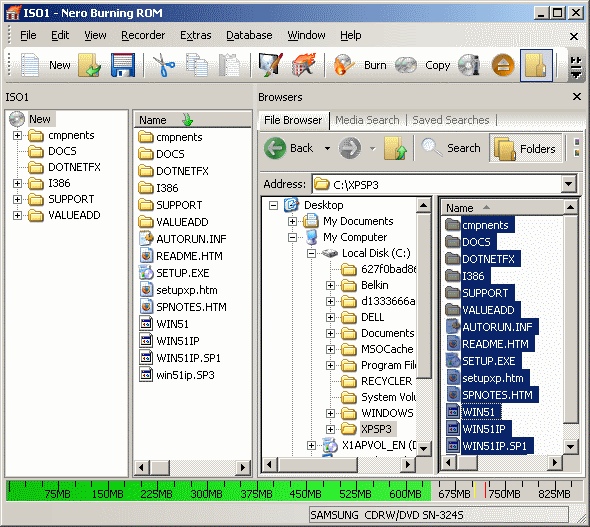Click the toolbar overflow chevron

coord(575,66)
